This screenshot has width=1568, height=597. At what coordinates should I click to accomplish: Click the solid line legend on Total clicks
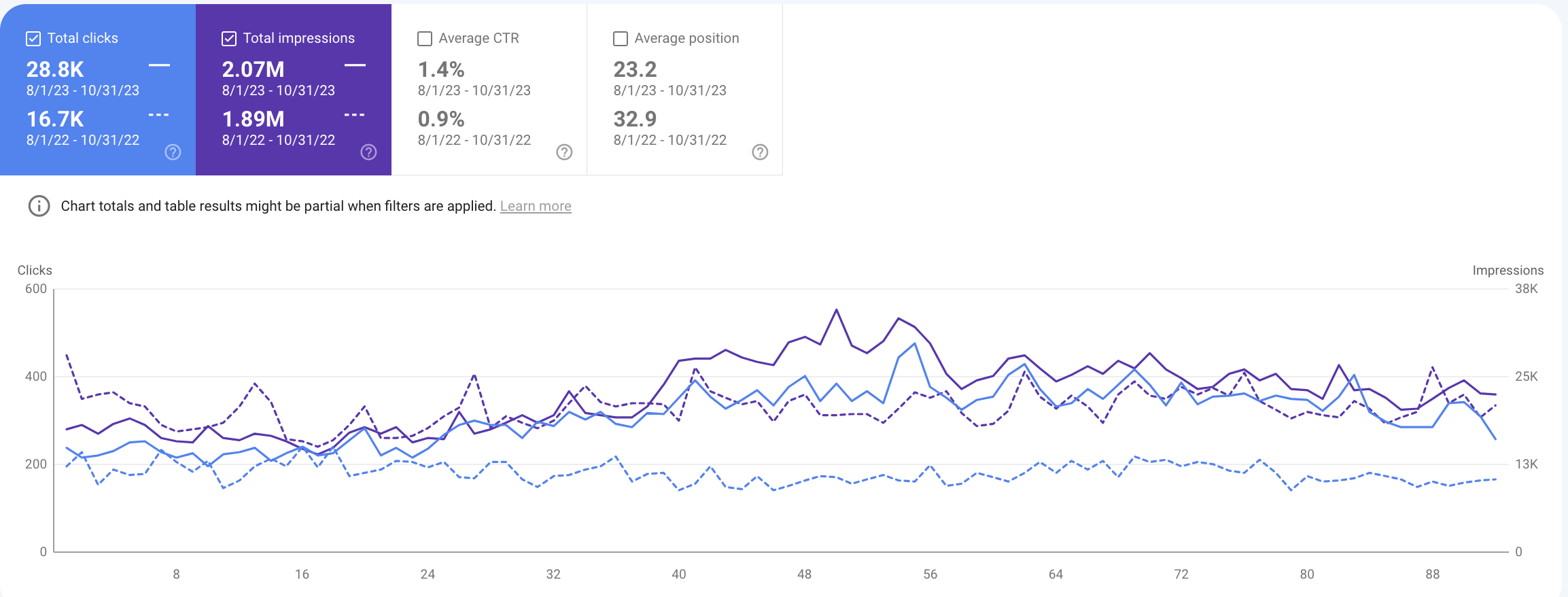[160, 64]
